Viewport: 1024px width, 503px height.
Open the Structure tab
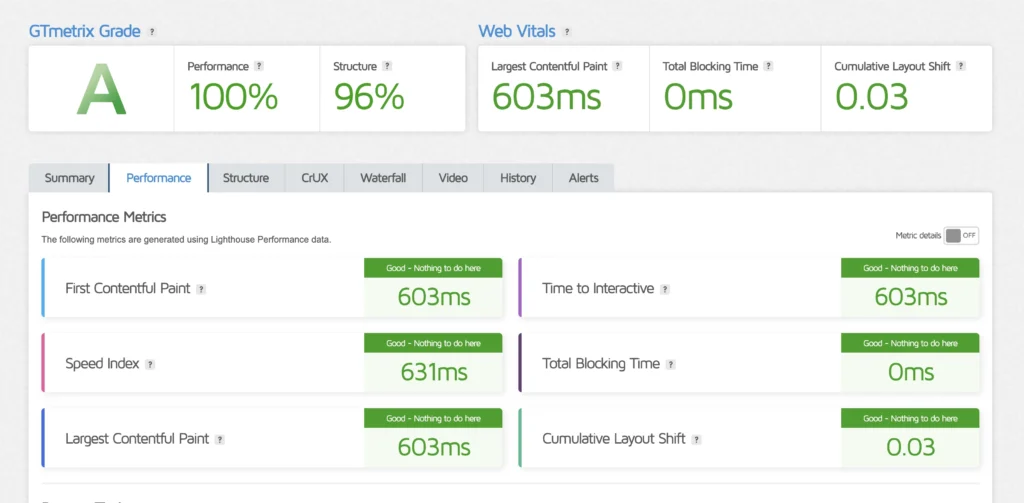click(x=246, y=178)
